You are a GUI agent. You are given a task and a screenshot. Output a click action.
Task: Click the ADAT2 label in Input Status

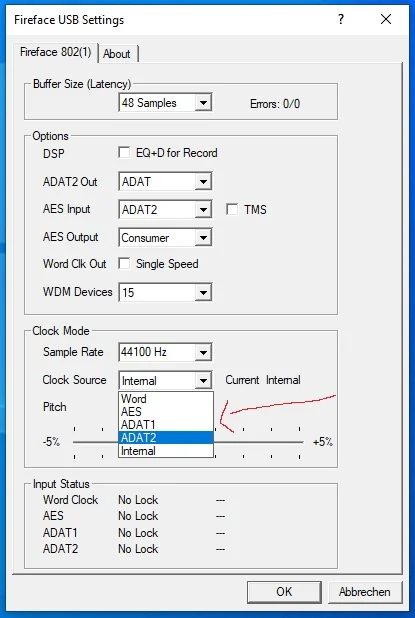[x=60, y=549]
